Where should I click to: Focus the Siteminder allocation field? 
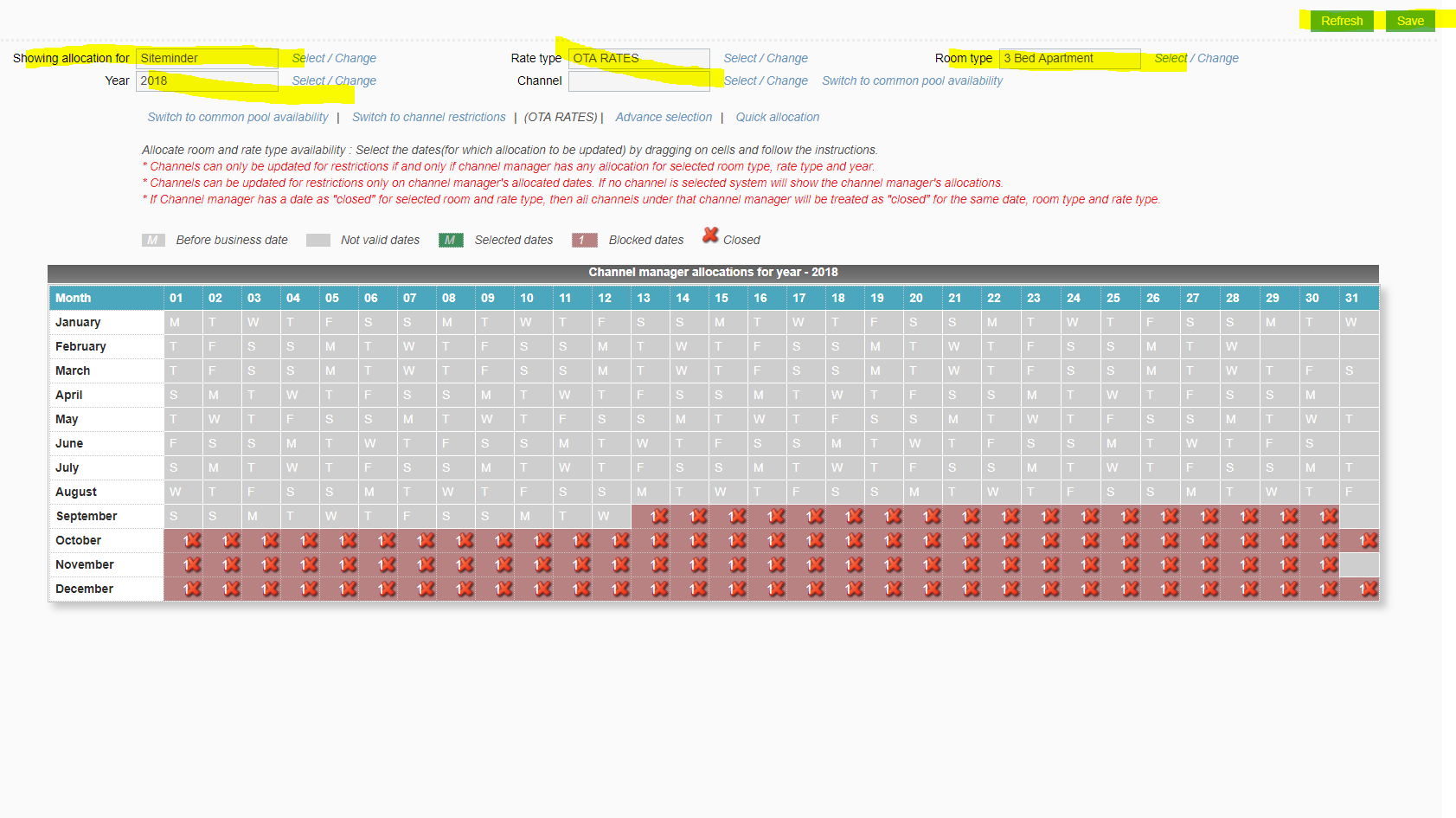click(x=207, y=58)
